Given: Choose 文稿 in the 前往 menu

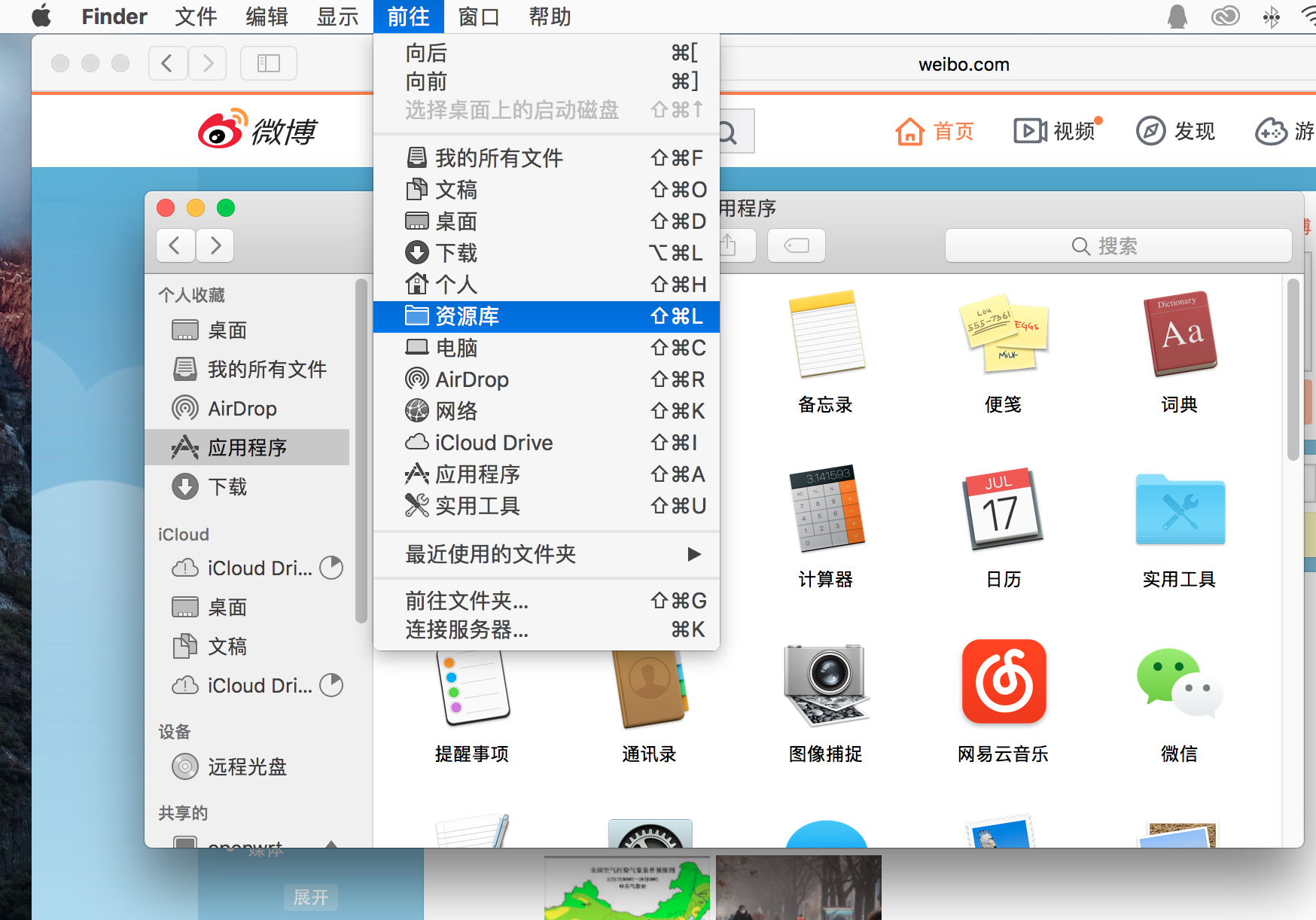Looking at the screenshot, I should pos(547,190).
